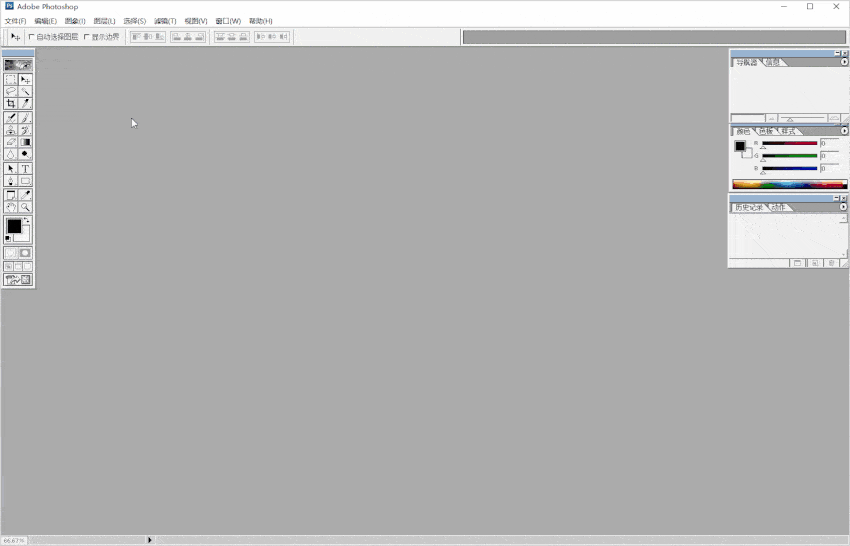This screenshot has width=850, height=546.
Task: Click the move tool icon in options bar
Action: (15, 37)
